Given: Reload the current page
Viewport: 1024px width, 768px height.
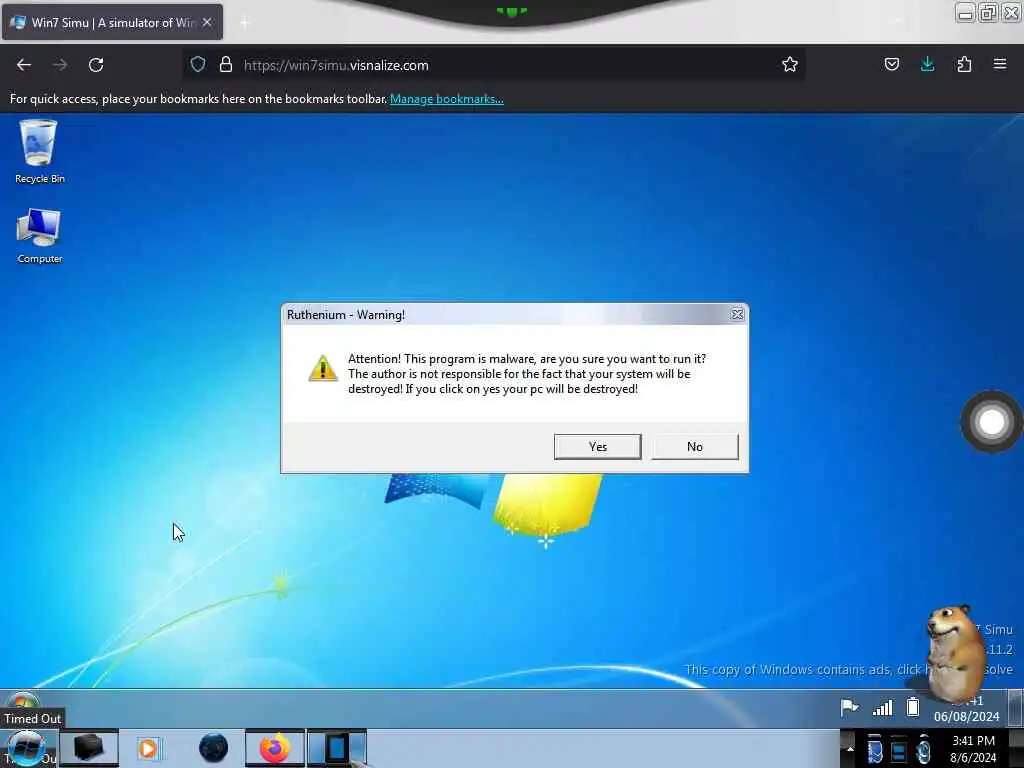Looking at the screenshot, I should tap(96, 65).
